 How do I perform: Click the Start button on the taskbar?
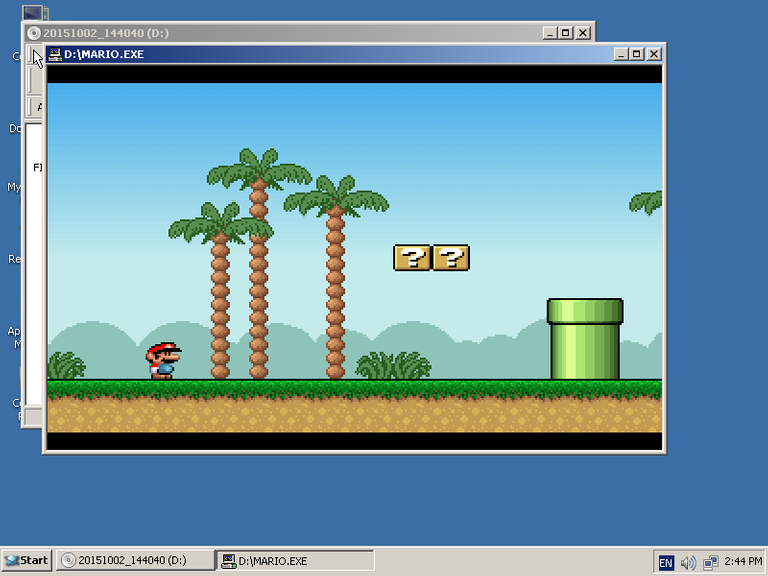tap(26, 560)
